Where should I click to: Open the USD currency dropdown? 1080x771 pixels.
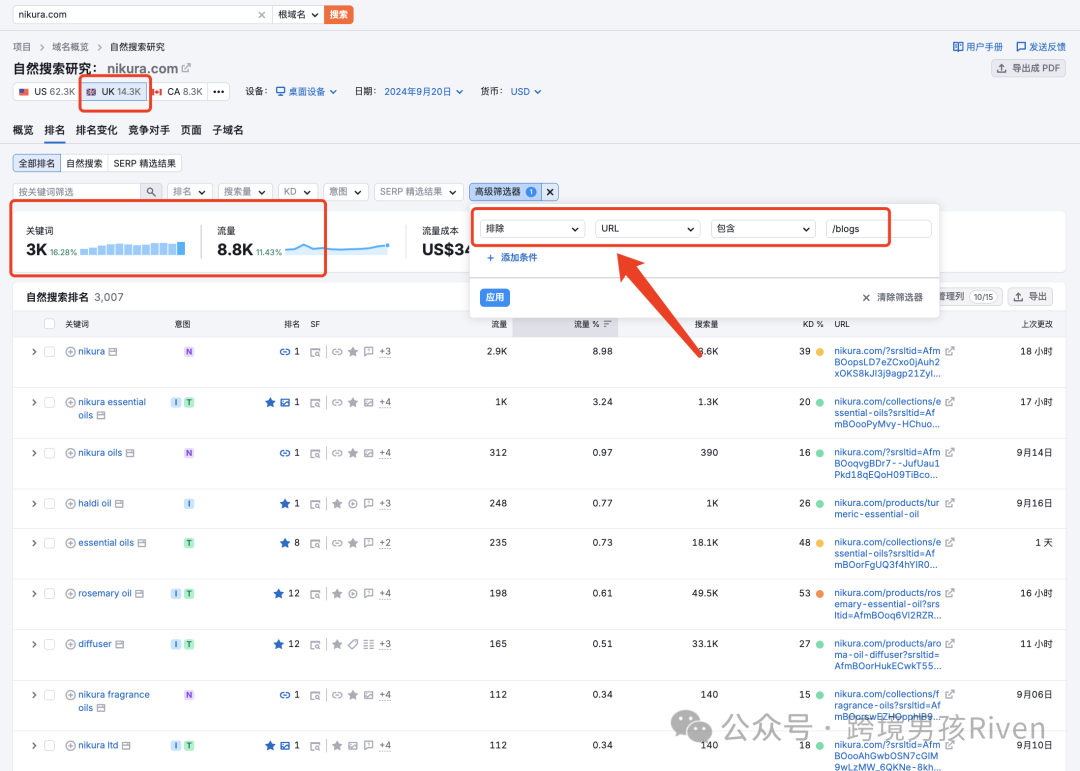[526, 92]
